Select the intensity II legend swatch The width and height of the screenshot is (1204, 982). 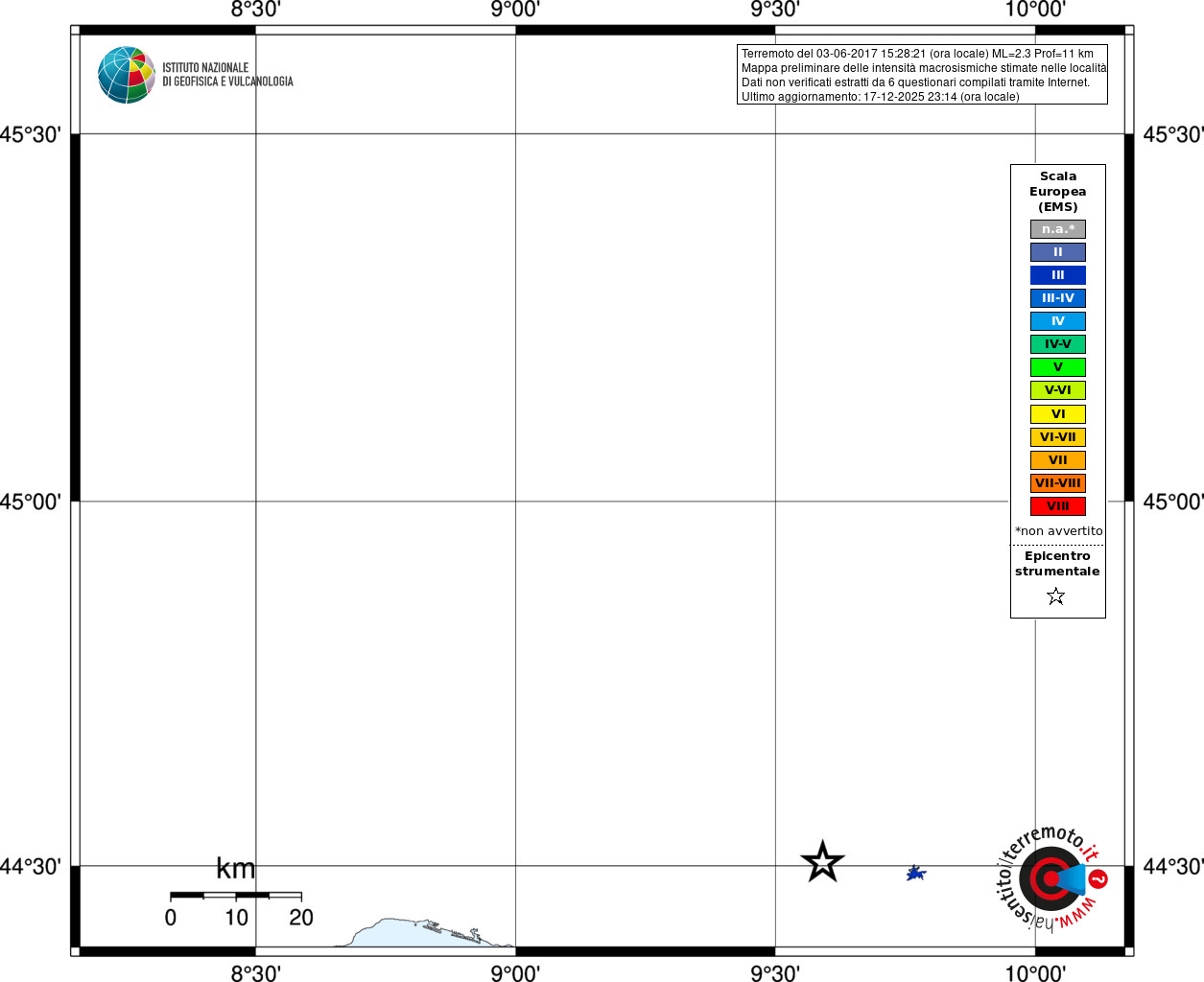(x=1058, y=252)
